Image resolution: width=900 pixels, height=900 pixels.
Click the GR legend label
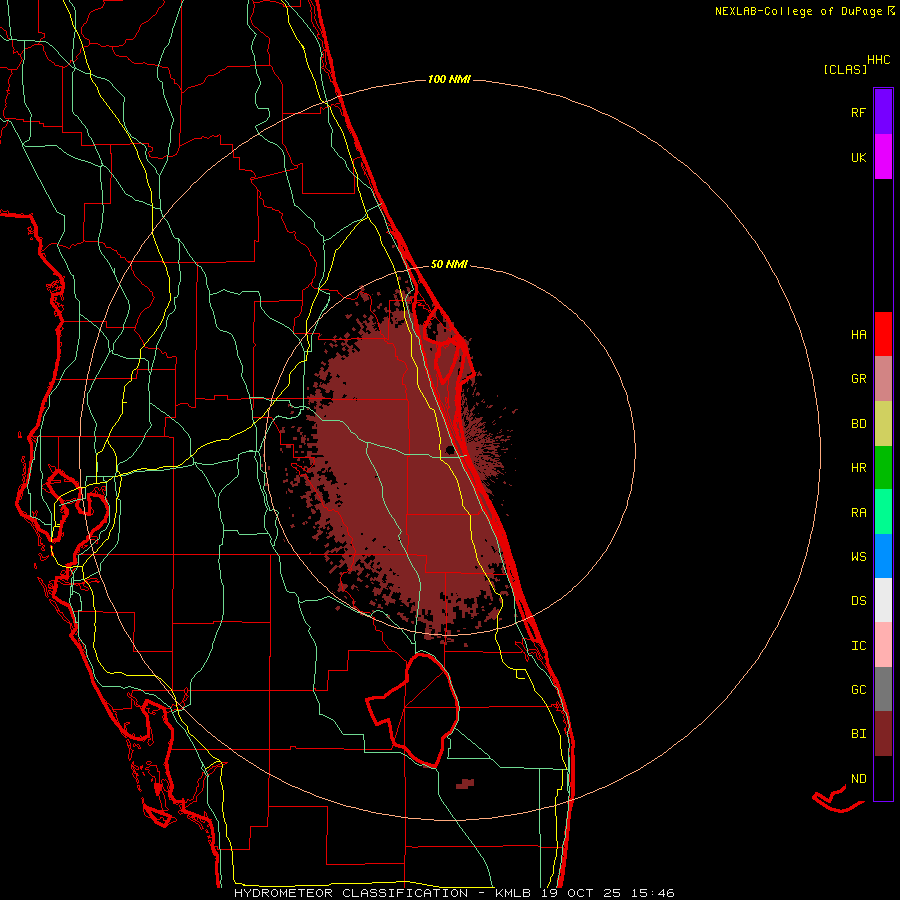point(858,379)
